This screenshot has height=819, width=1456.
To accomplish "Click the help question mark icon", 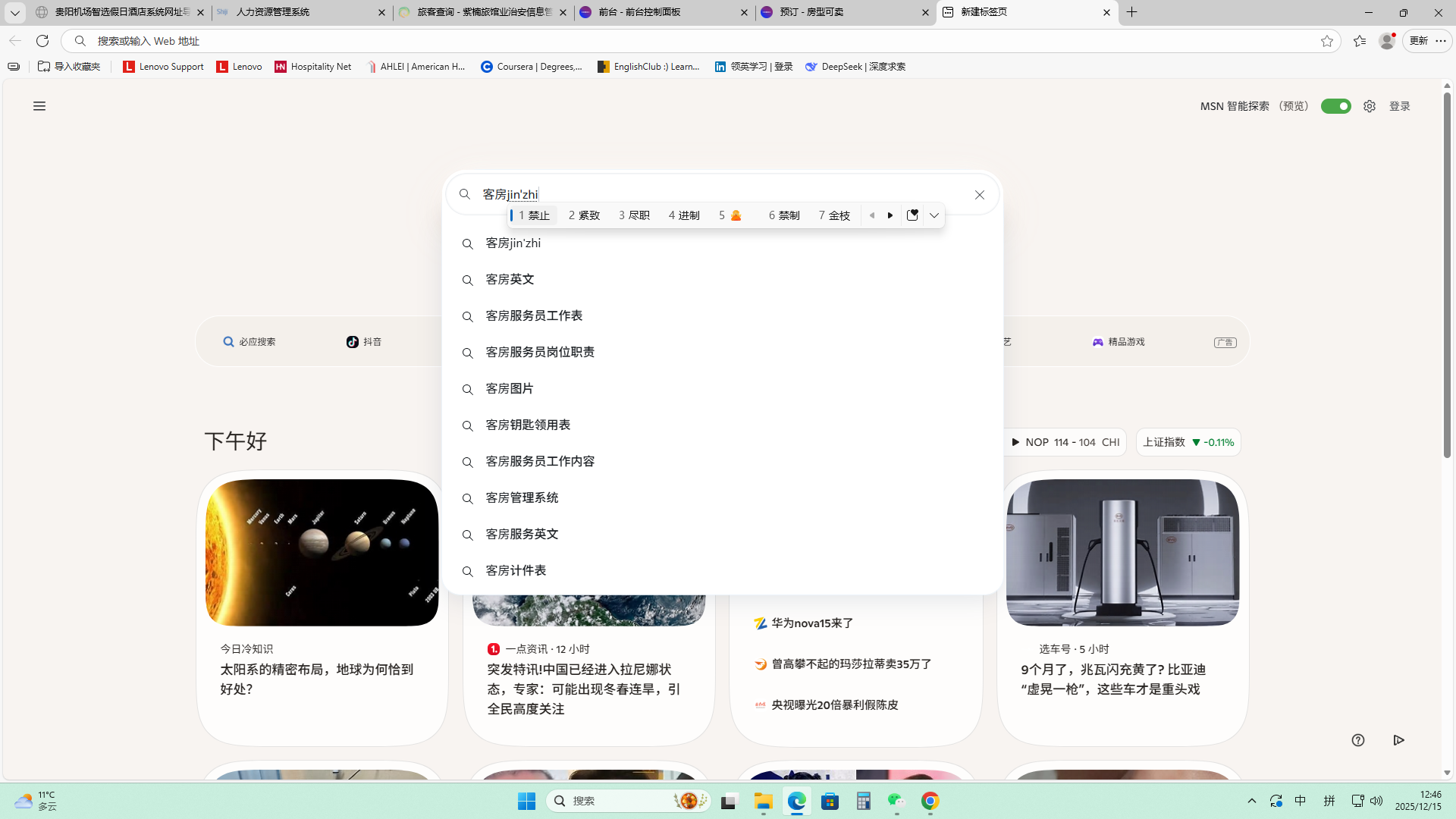I will tap(1357, 740).
